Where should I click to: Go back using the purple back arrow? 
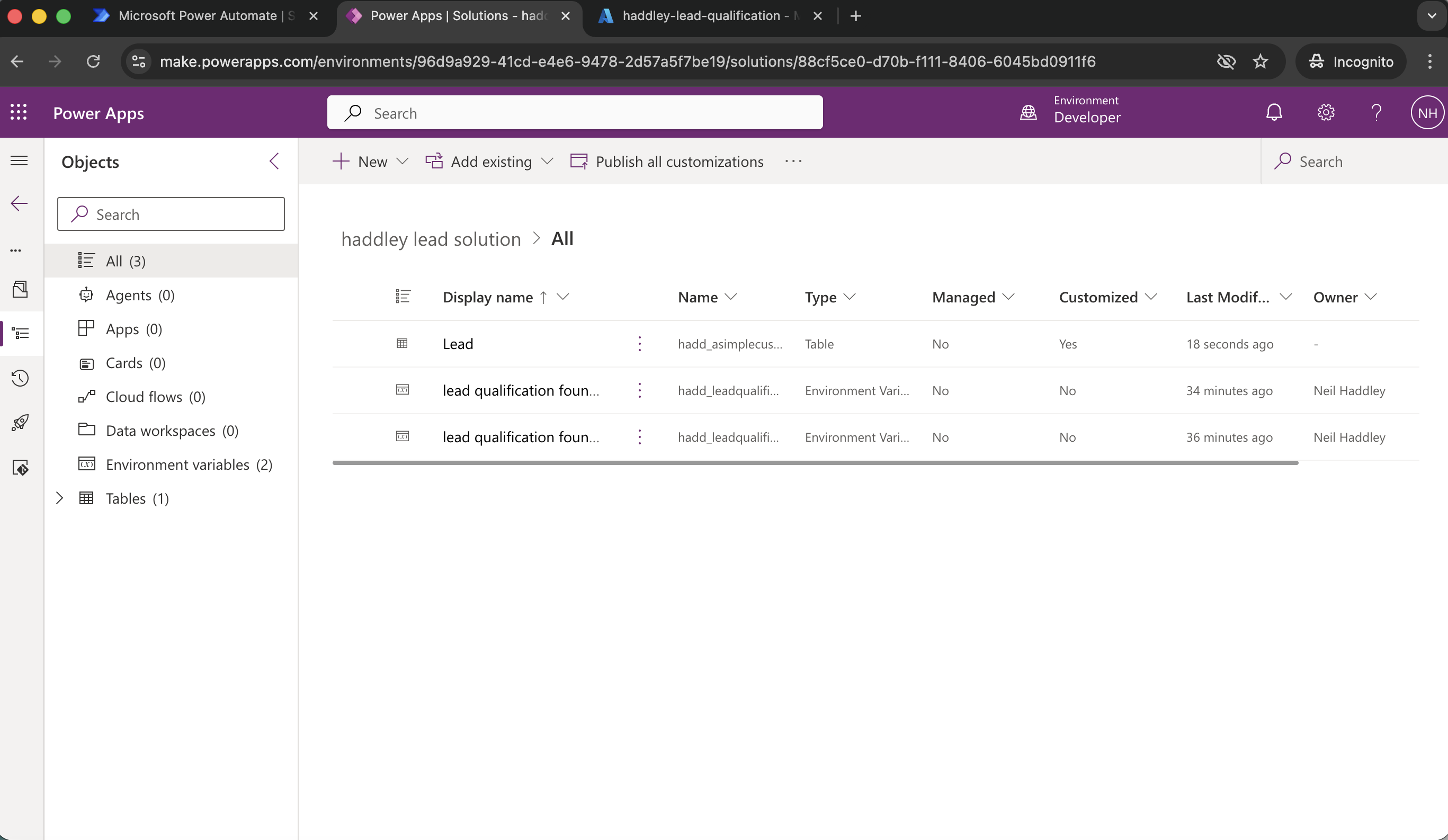coord(19,202)
